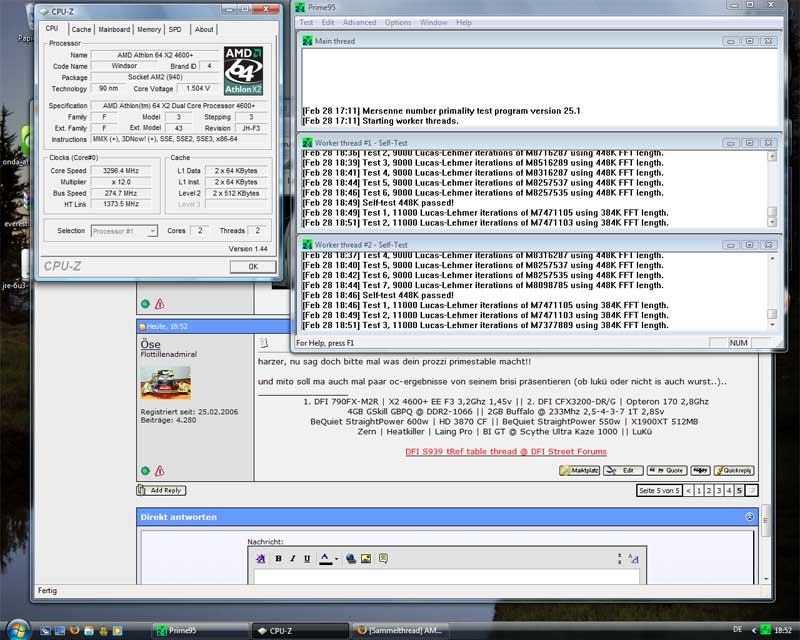Click the Öse username link
This screenshot has height=640, width=800.
click(x=151, y=344)
